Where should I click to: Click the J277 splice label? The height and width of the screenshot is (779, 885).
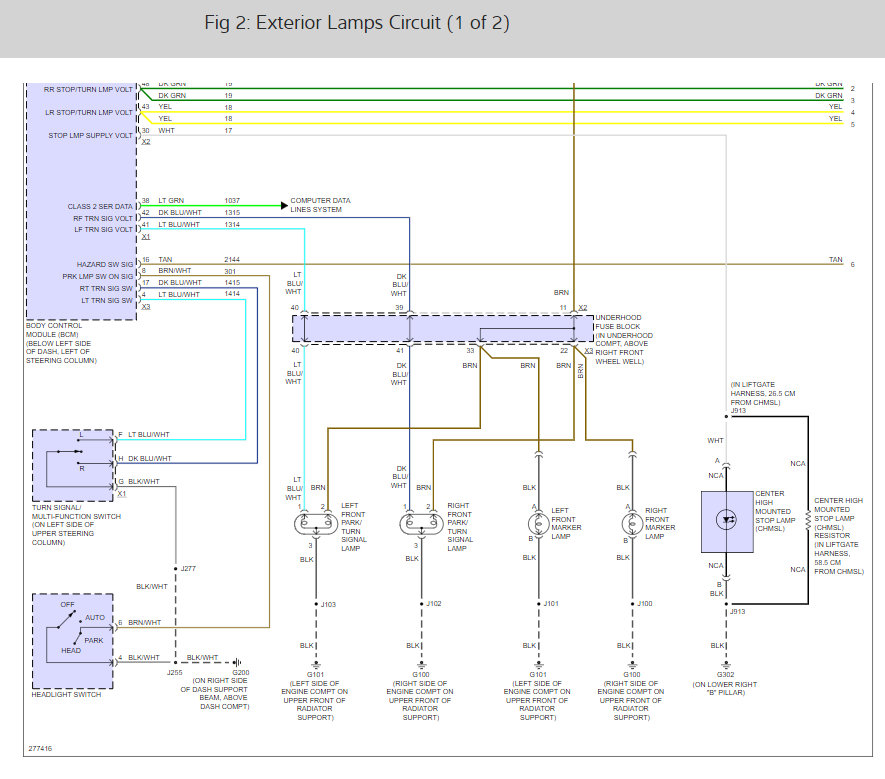(189, 568)
